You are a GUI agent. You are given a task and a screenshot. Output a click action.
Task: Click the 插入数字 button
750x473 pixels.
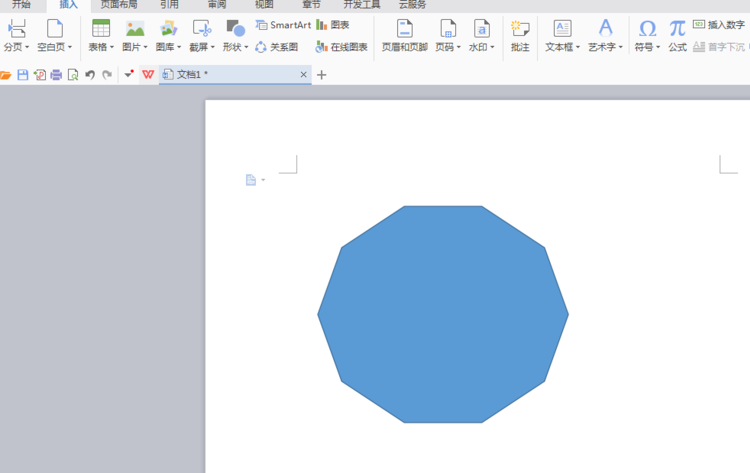tap(719, 25)
